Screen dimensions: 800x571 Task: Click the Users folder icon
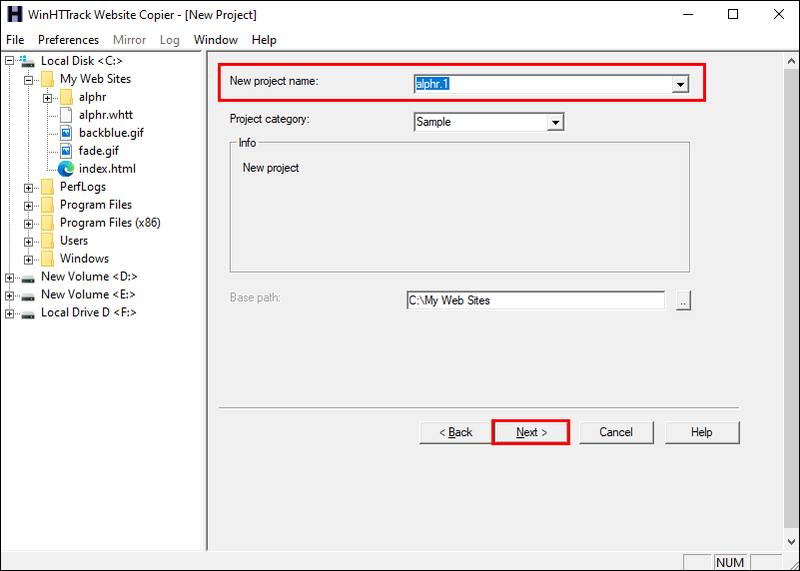click(47, 241)
